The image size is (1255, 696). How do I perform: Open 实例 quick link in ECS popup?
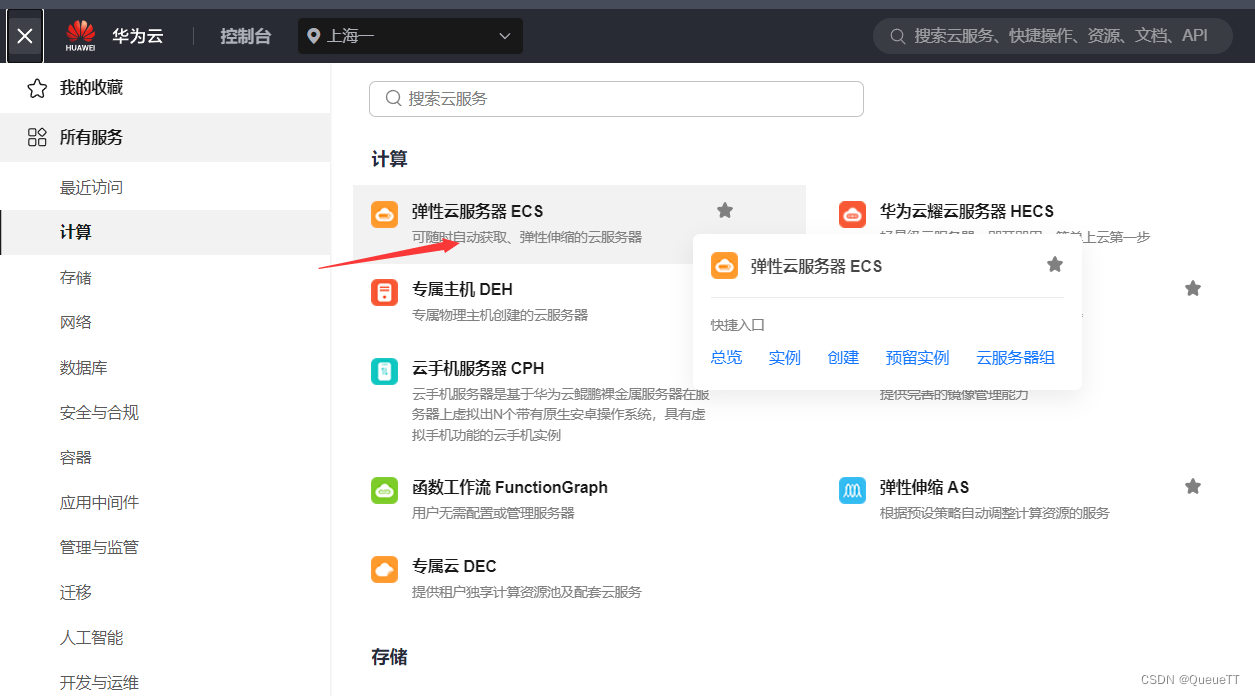tap(785, 357)
